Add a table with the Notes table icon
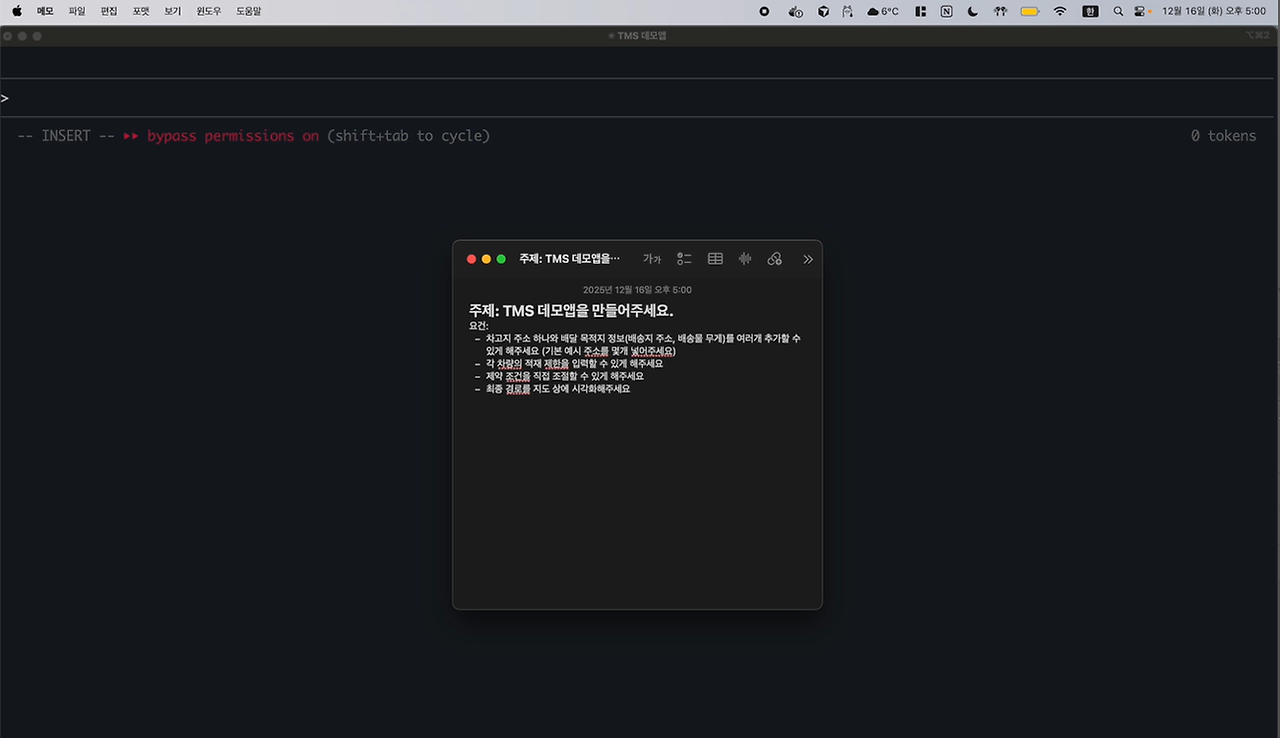 [715, 259]
